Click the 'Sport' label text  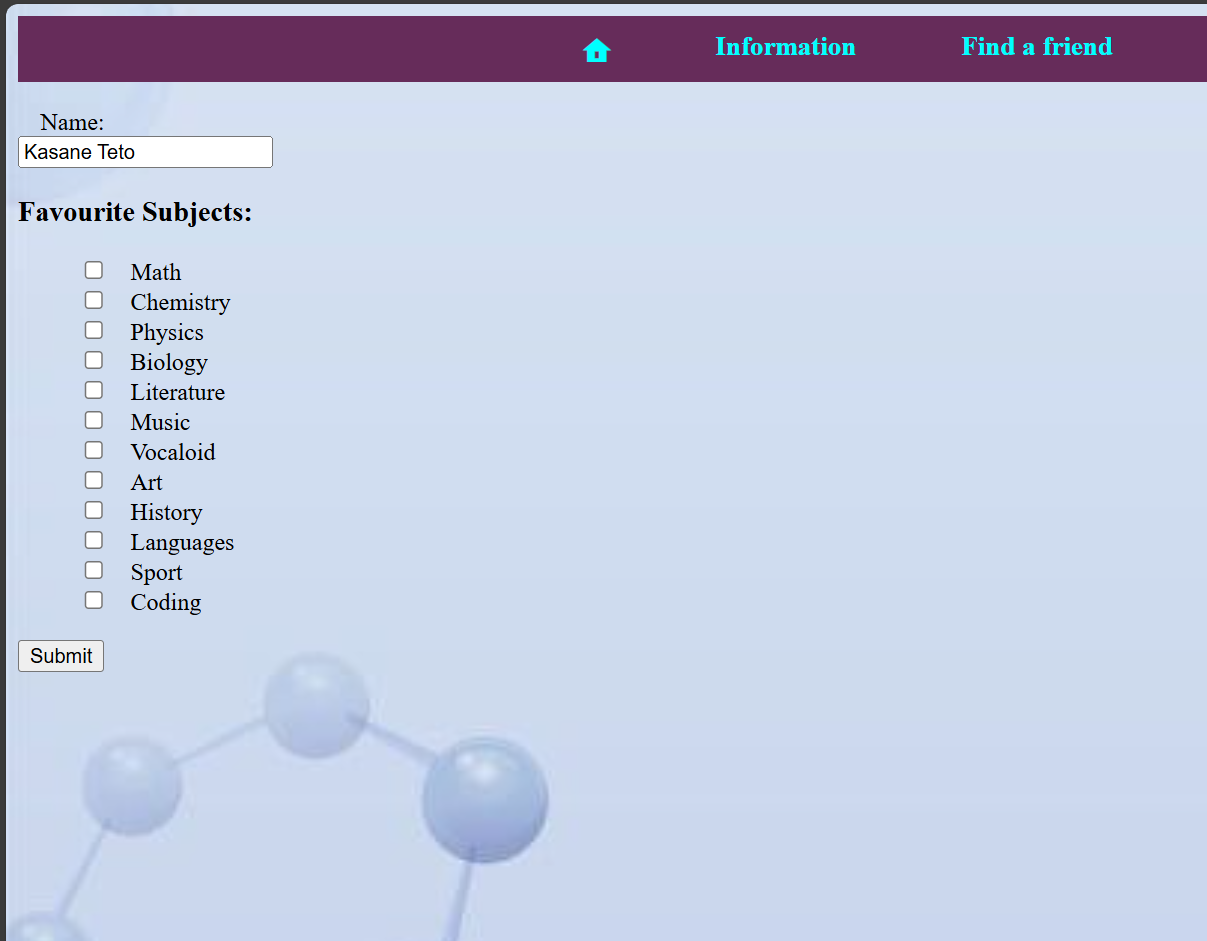point(156,572)
